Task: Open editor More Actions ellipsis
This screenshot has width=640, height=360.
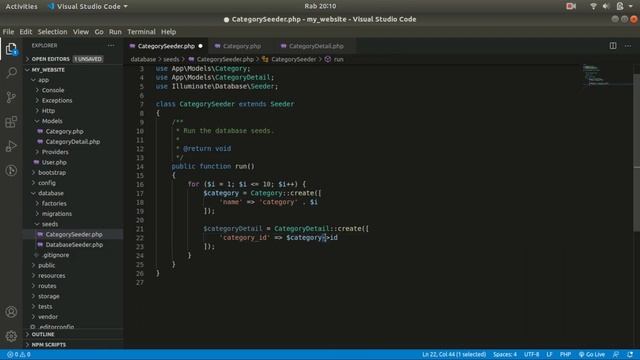Action: [628, 46]
